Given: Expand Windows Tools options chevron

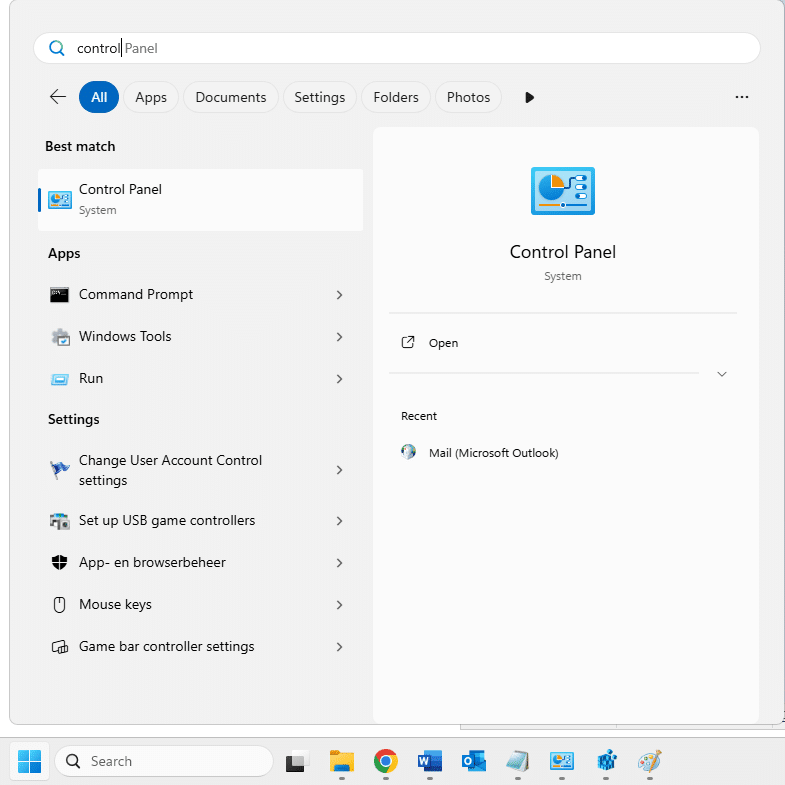Looking at the screenshot, I should coord(339,337).
